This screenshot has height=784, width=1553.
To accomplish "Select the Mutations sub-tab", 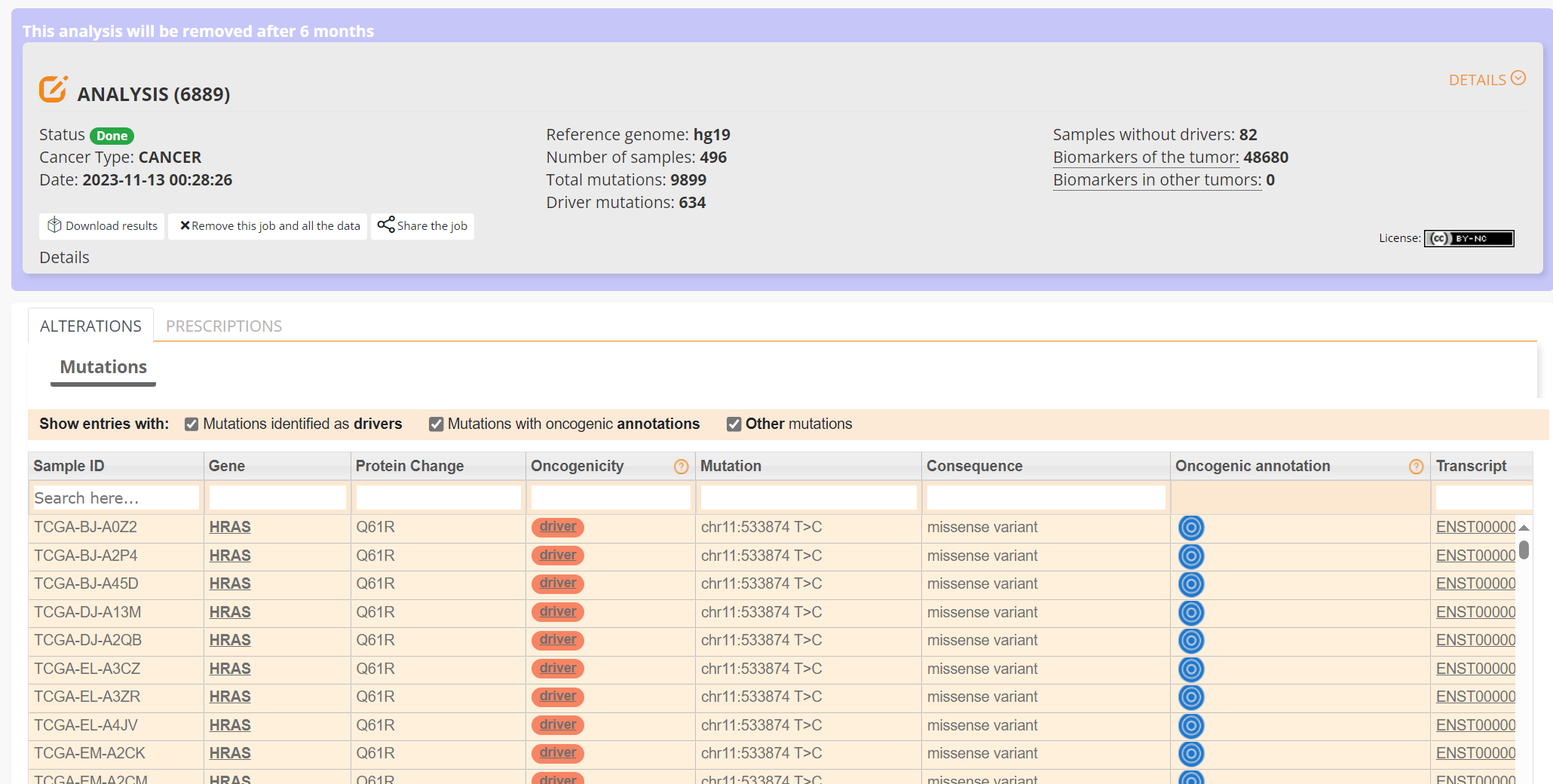I will click(x=103, y=368).
